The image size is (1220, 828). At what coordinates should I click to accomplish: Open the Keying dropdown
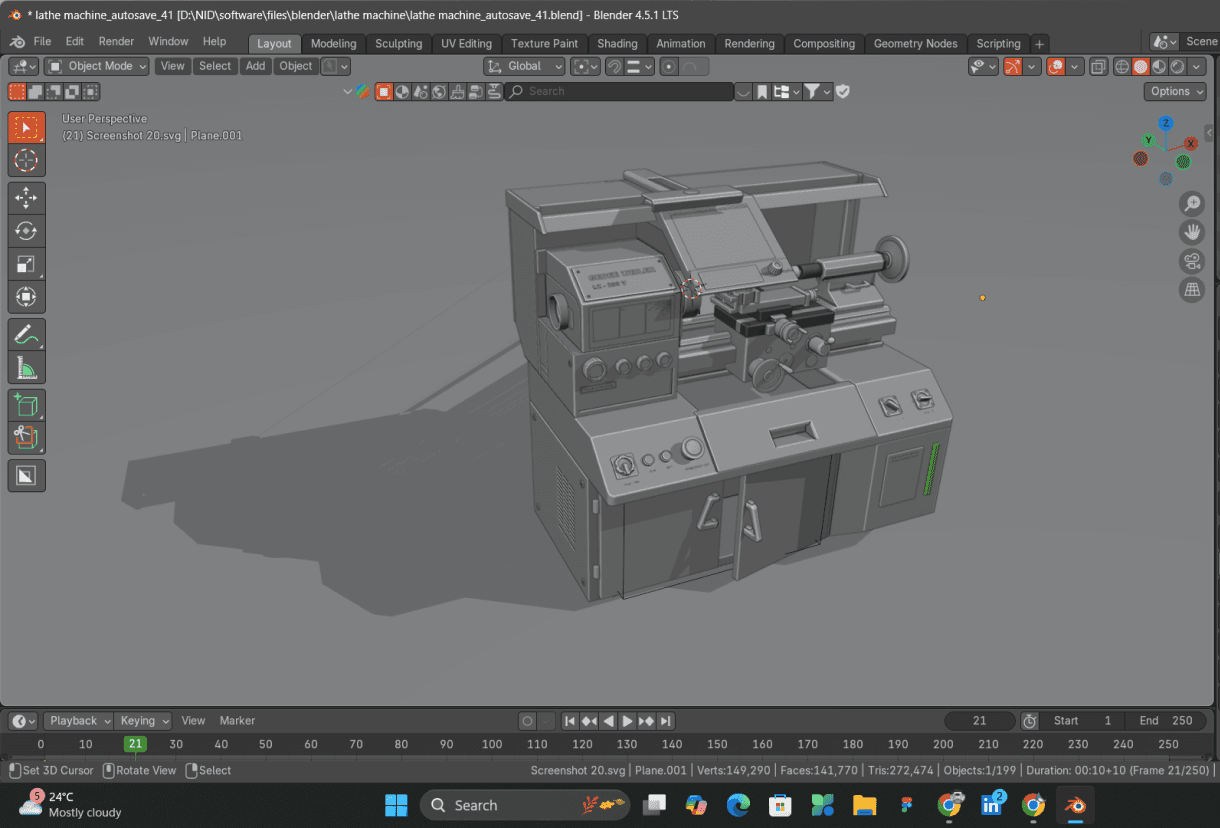(x=143, y=721)
